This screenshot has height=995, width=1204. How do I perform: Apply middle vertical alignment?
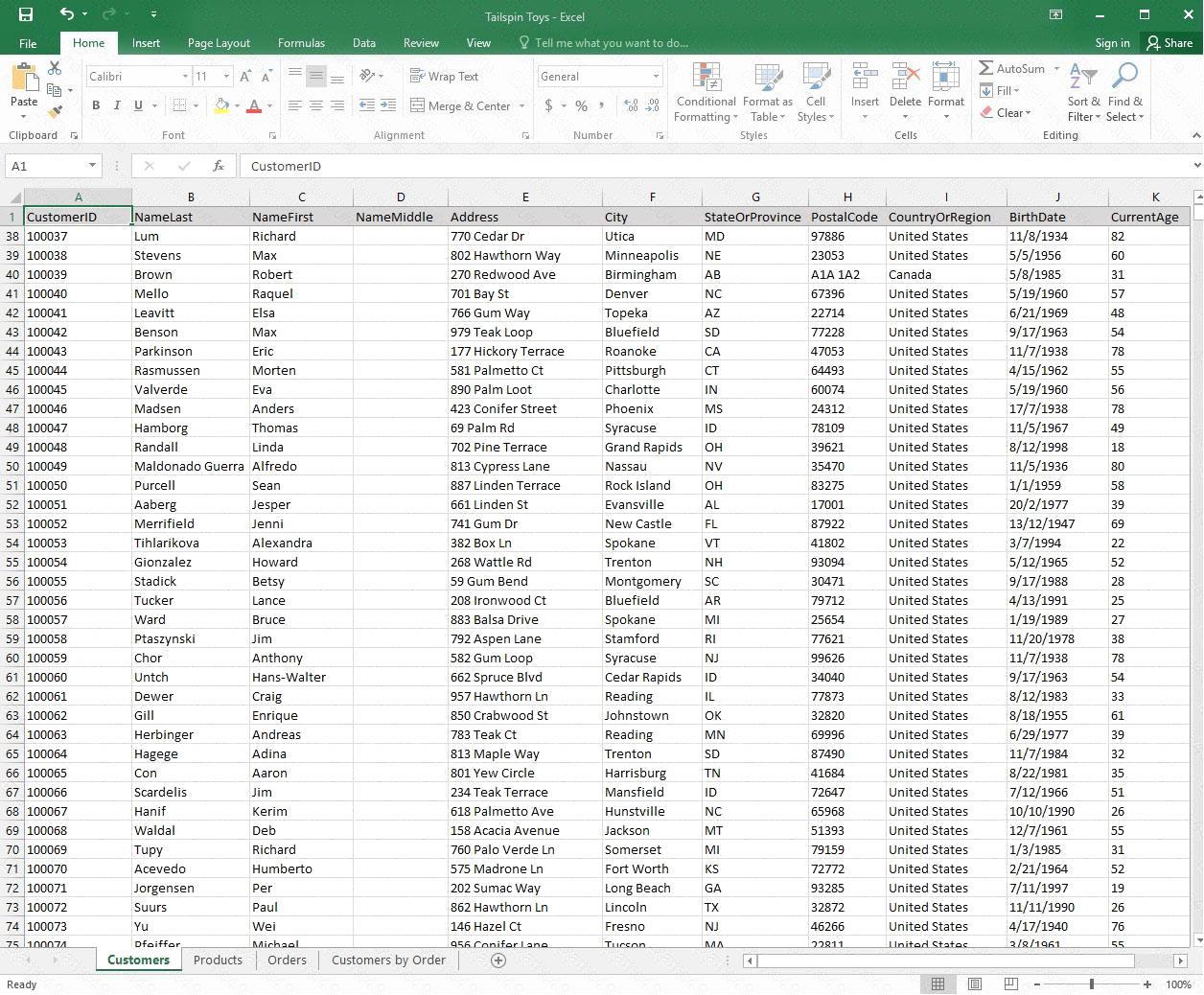[x=316, y=76]
